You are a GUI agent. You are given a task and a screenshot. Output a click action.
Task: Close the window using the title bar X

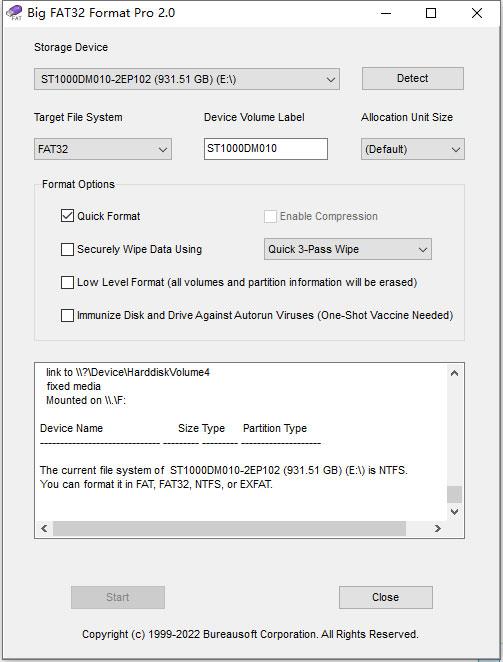[477, 13]
